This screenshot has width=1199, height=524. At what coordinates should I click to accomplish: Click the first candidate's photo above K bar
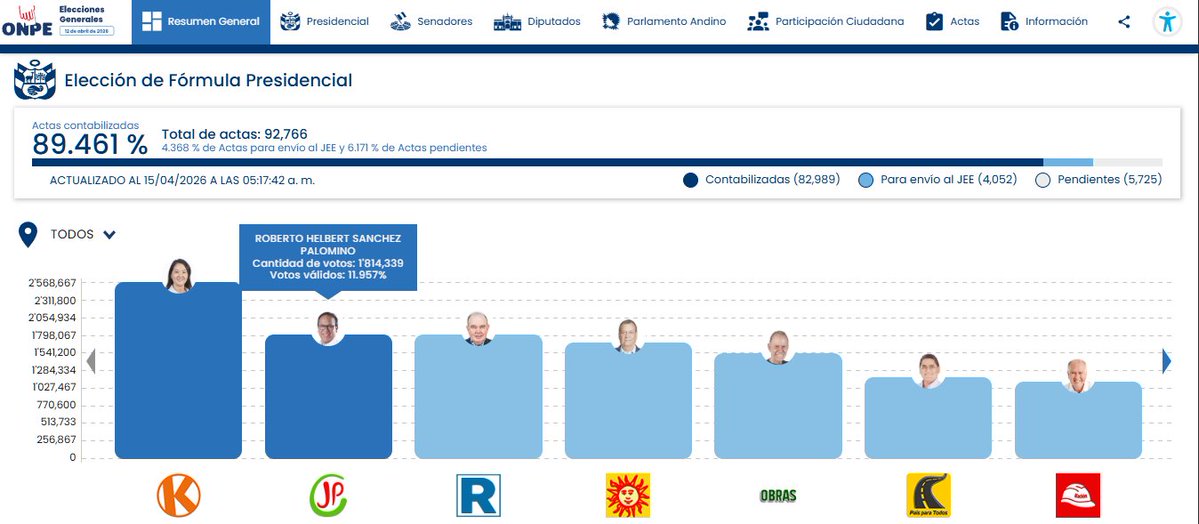[179, 276]
